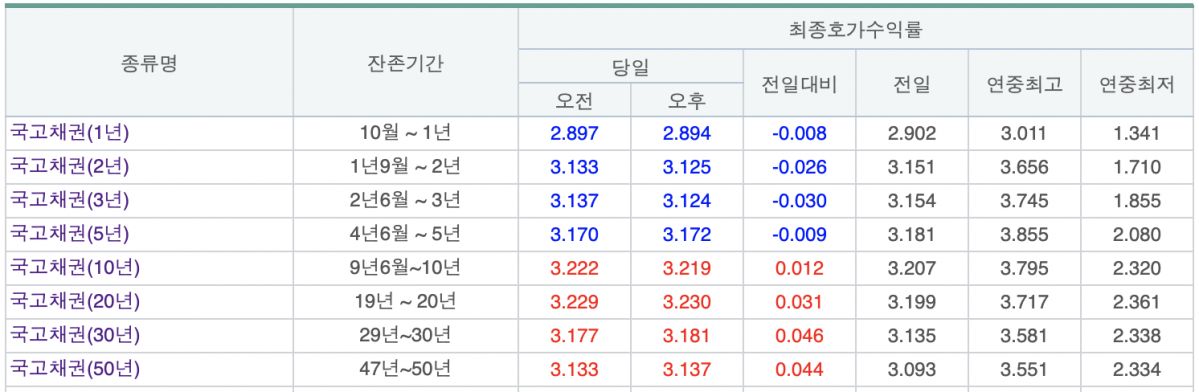
Task: Click previous-day yield 3.207
Action: coord(911,268)
